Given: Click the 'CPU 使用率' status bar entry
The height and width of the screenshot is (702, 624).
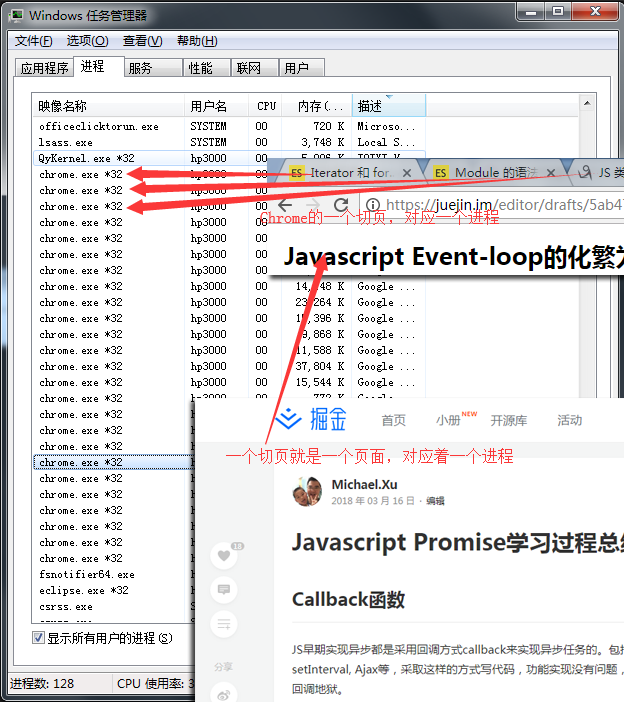Looking at the screenshot, I should [155, 684].
